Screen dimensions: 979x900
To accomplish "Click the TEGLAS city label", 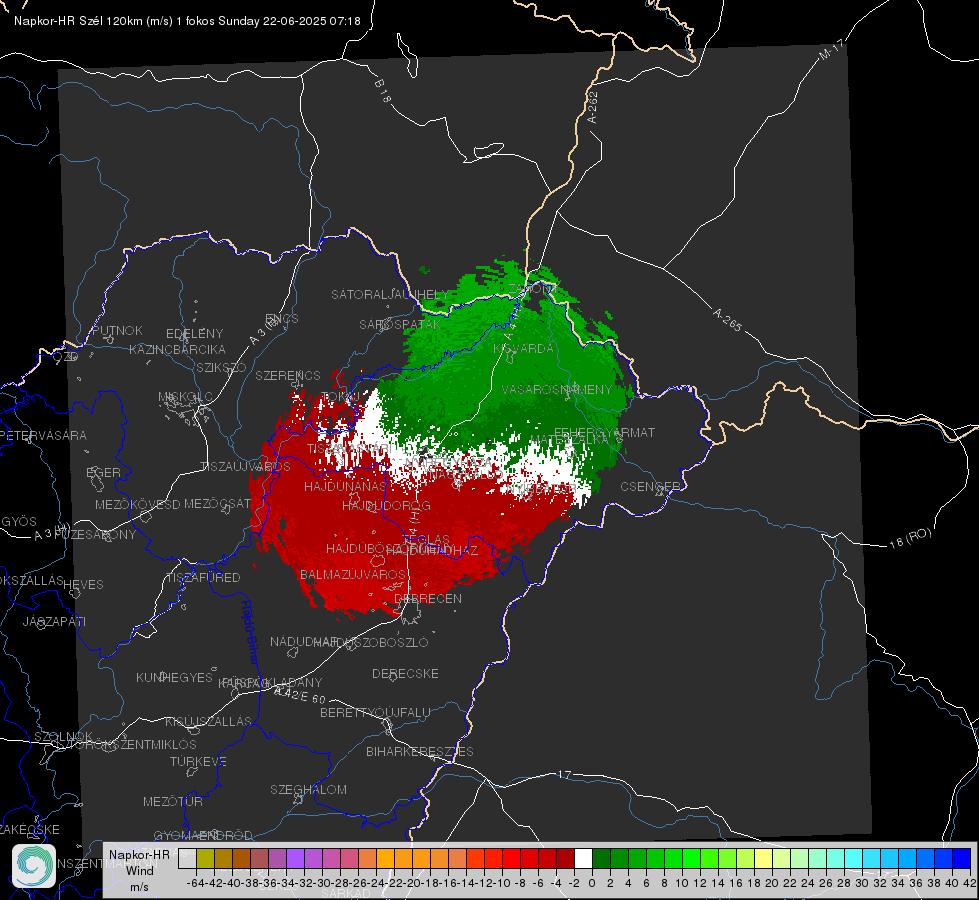I will 426,540.
